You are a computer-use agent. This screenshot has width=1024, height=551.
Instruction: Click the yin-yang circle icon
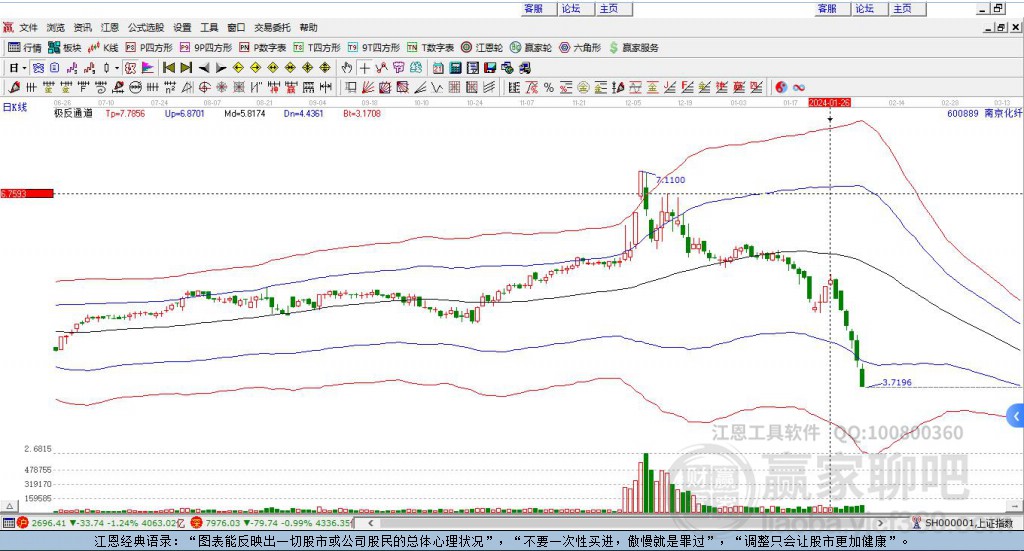[781, 87]
